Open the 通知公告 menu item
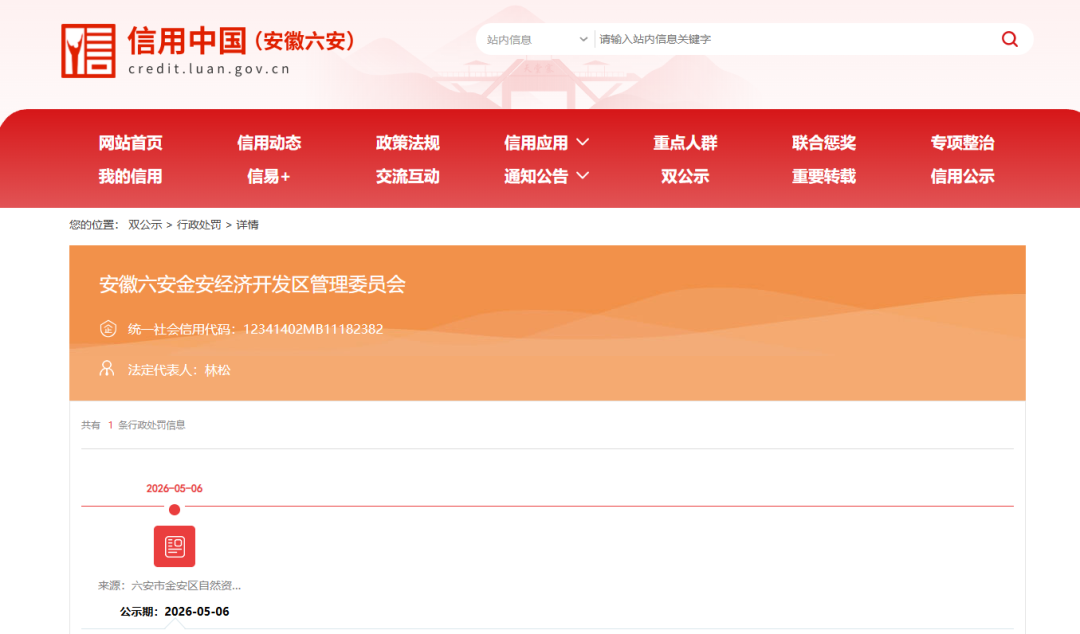The image size is (1080, 634). pos(536,176)
